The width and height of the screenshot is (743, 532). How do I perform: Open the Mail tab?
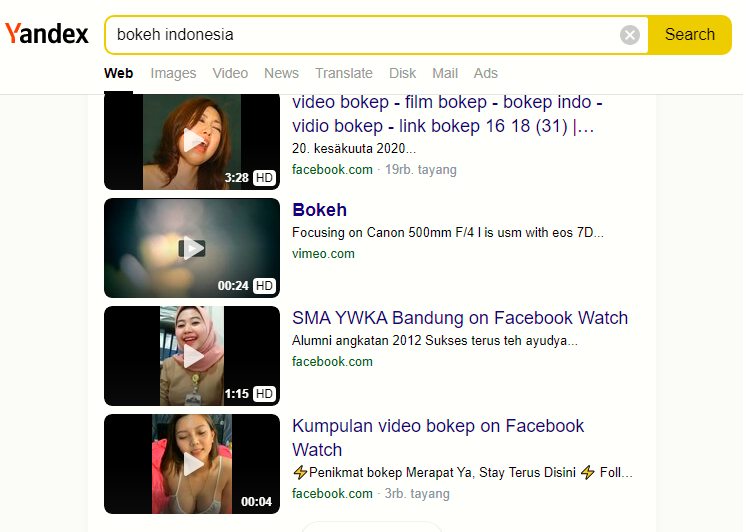[444, 73]
